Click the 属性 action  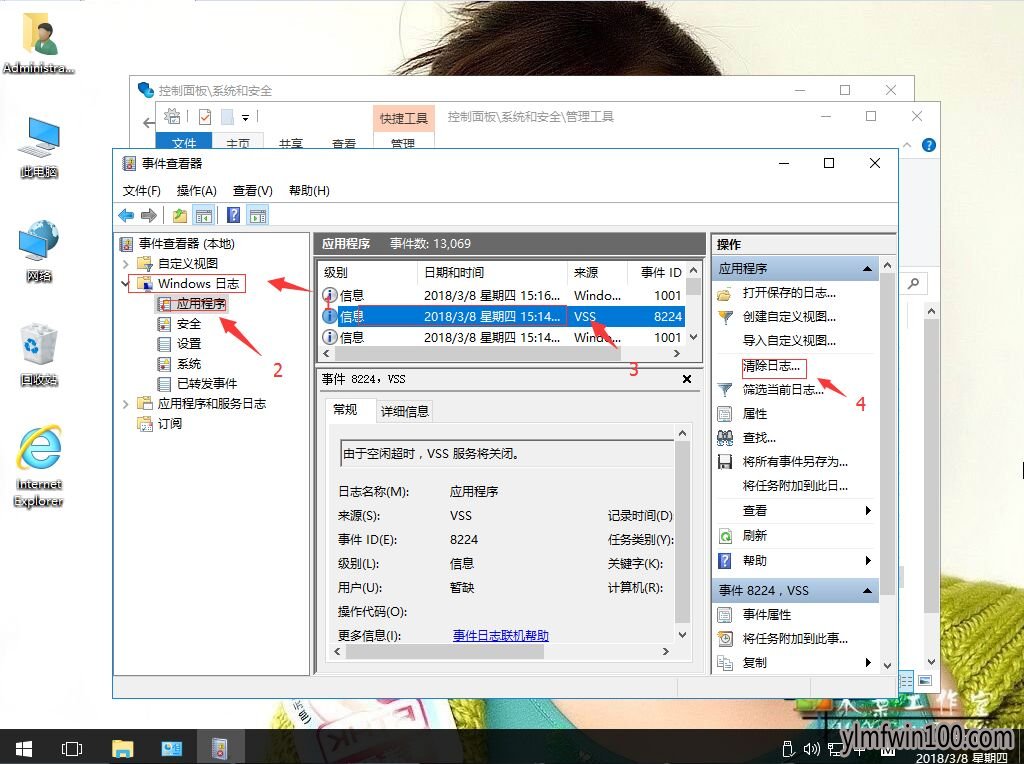[755, 414]
